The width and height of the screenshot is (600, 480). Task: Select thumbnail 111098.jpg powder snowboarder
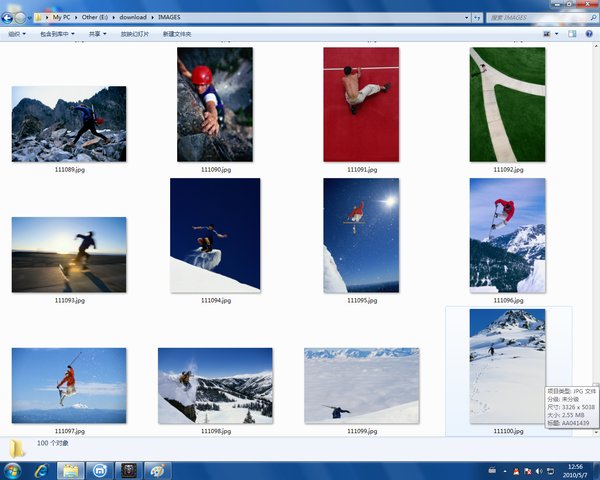[215, 385]
